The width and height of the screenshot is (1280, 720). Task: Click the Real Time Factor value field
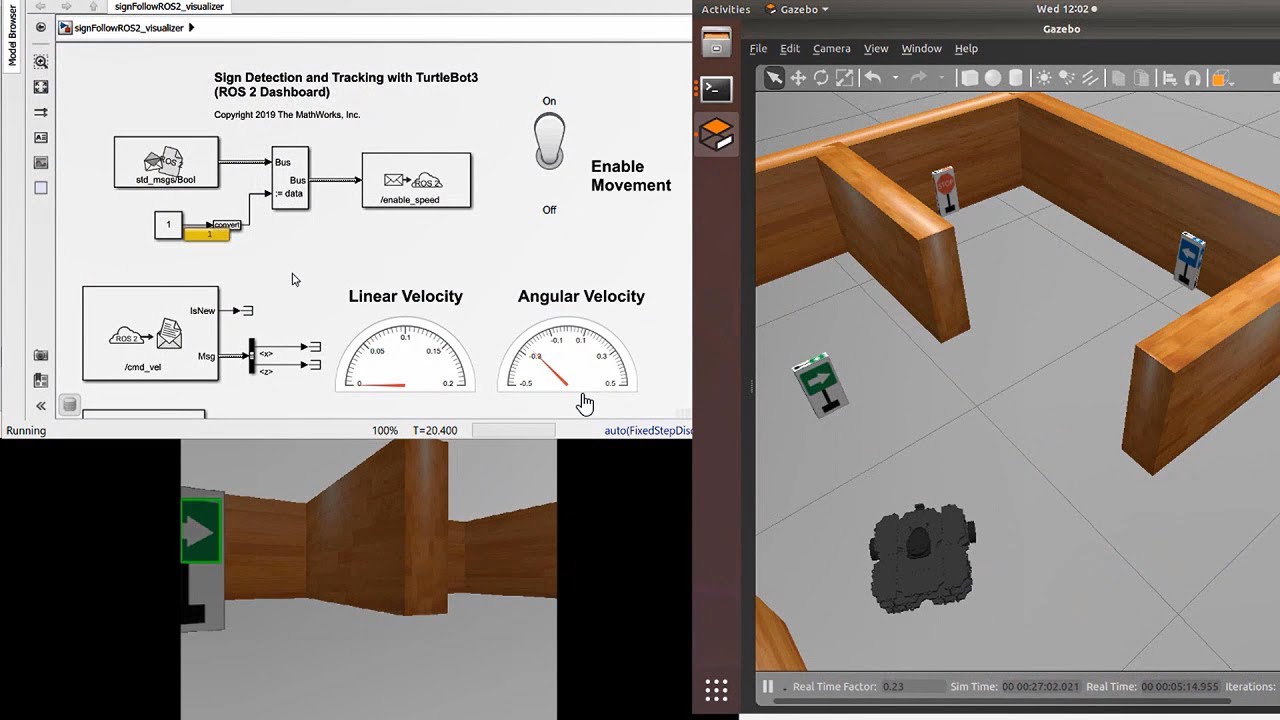pyautogui.click(x=913, y=687)
